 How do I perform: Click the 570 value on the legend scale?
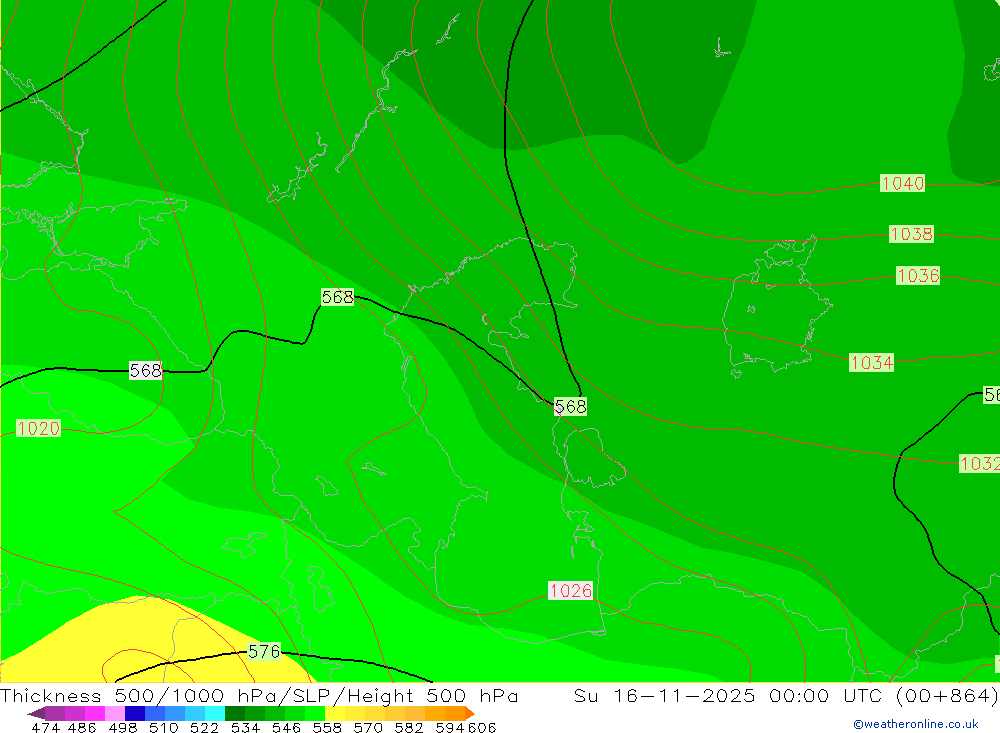pos(368,728)
